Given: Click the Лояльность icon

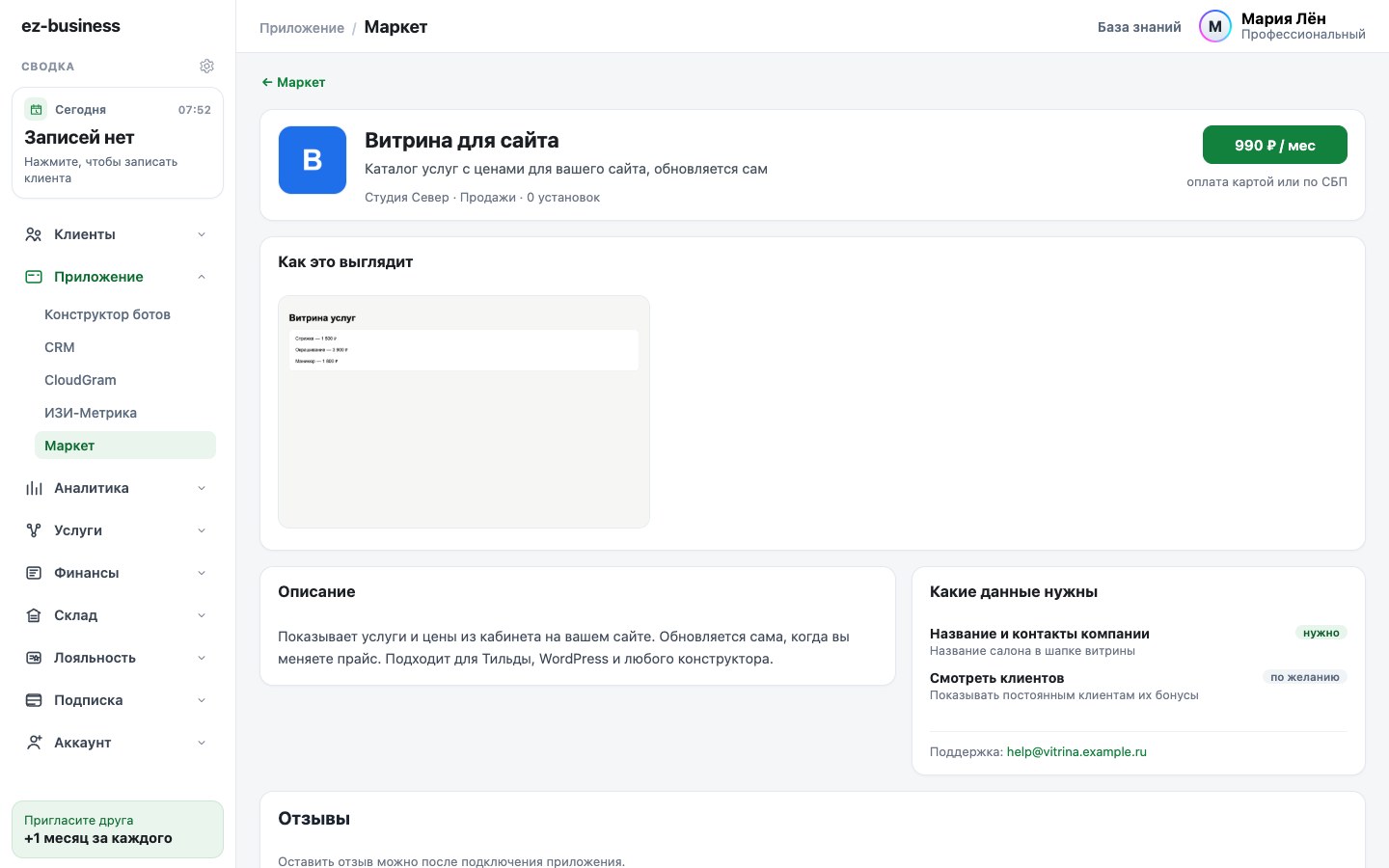Looking at the screenshot, I should 34,658.
